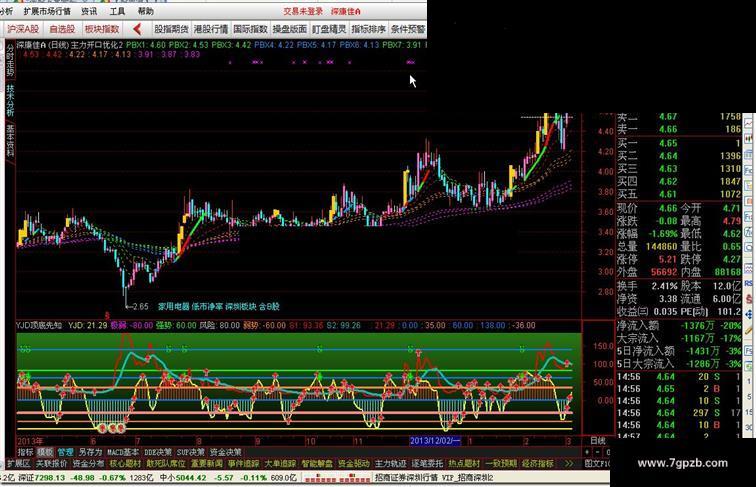
Task: Open the 扩展区 bottom tab
Action: pyautogui.click(x=18, y=464)
